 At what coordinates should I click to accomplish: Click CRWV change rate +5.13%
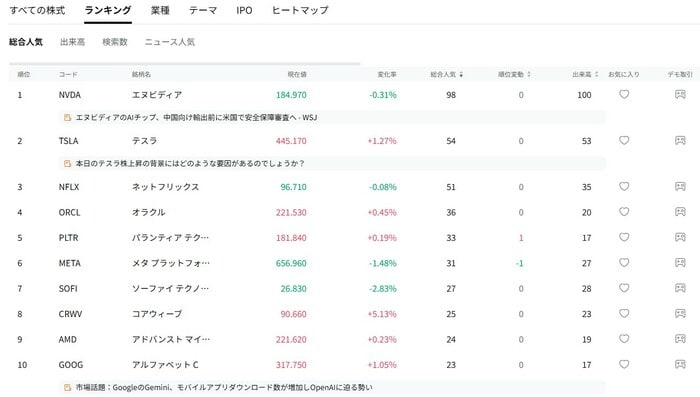point(382,314)
